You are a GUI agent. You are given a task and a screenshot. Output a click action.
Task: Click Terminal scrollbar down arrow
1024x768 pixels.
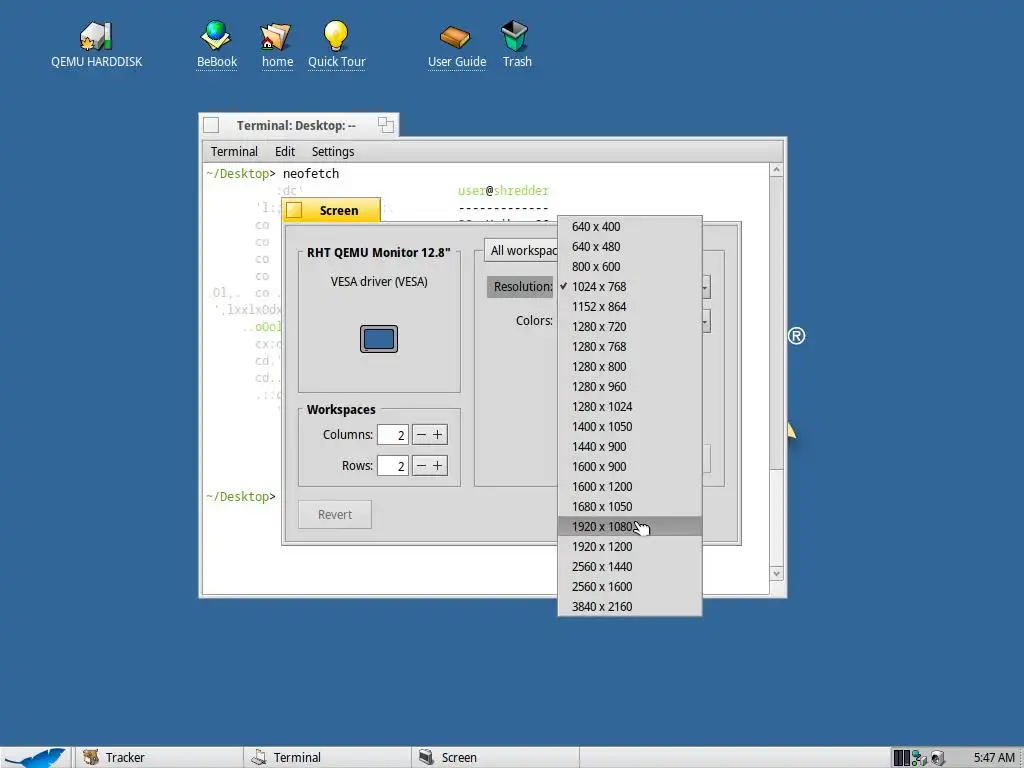776,573
